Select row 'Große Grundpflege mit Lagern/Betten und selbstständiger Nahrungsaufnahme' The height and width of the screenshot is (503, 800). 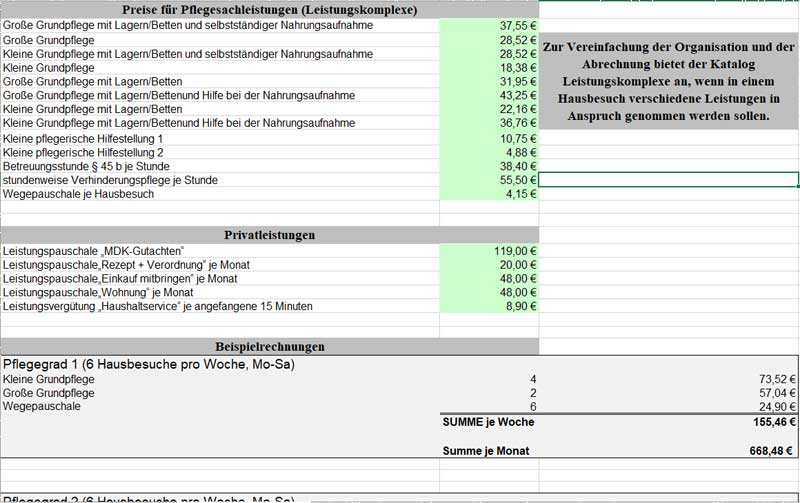(x=188, y=26)
